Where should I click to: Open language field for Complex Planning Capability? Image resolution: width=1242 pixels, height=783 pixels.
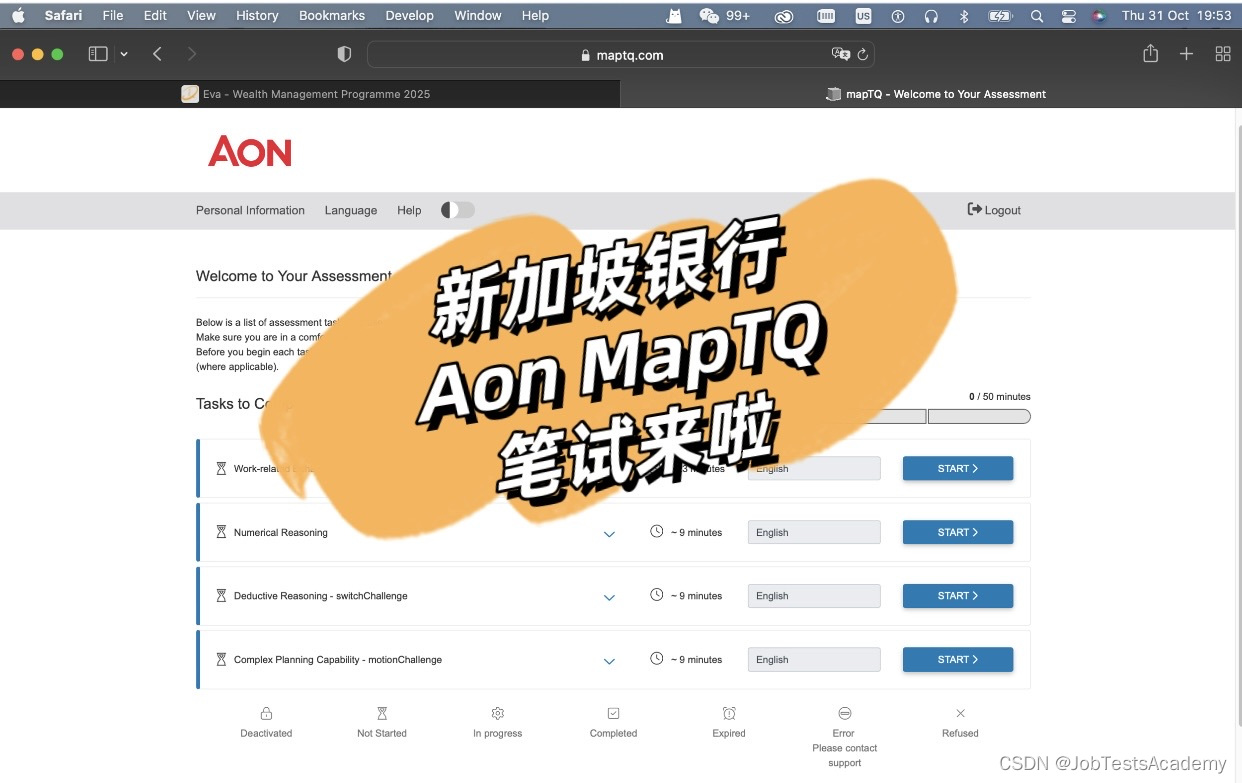pyautogui.click(x=814, y=659)
